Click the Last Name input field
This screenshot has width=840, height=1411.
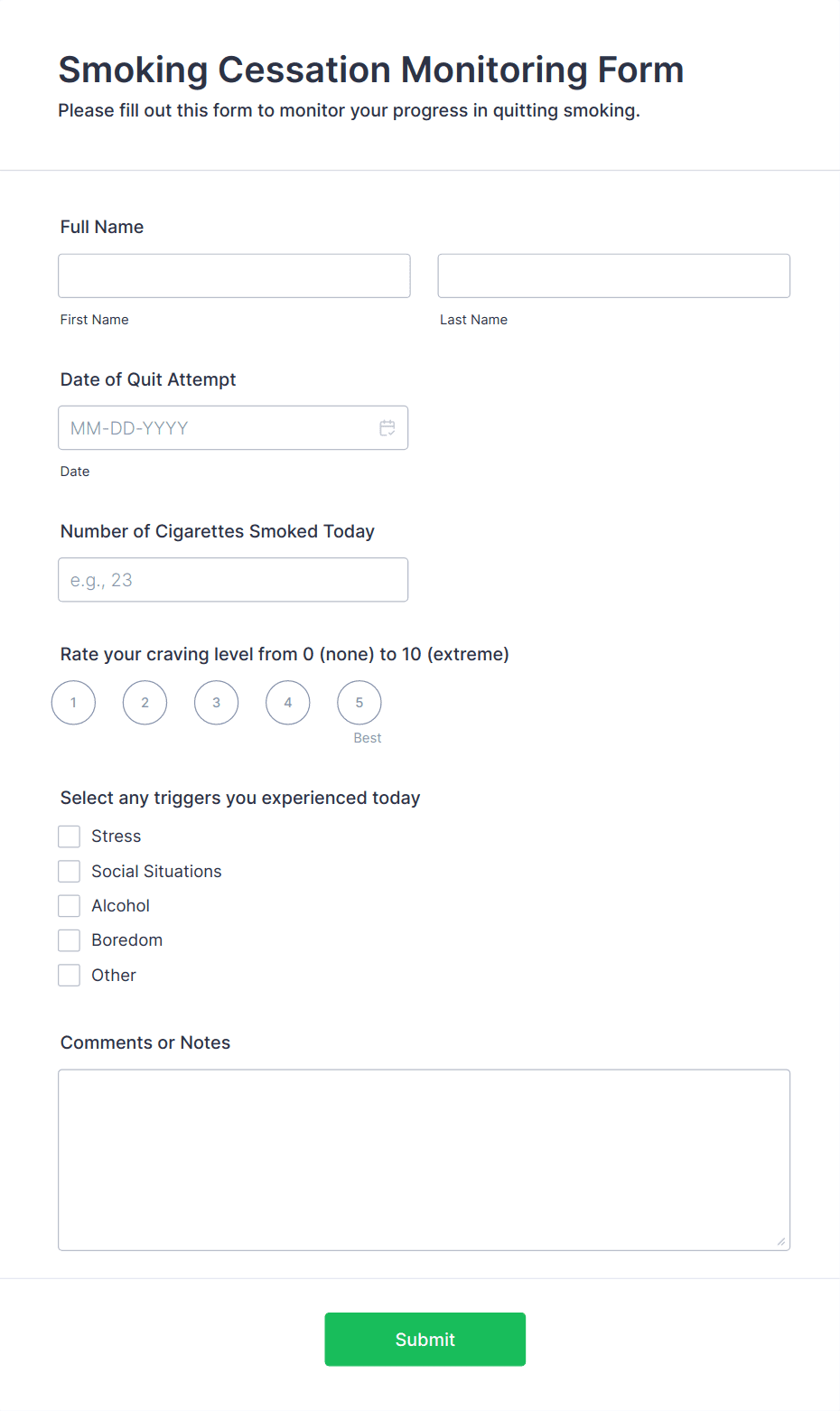tap(613, 276)
